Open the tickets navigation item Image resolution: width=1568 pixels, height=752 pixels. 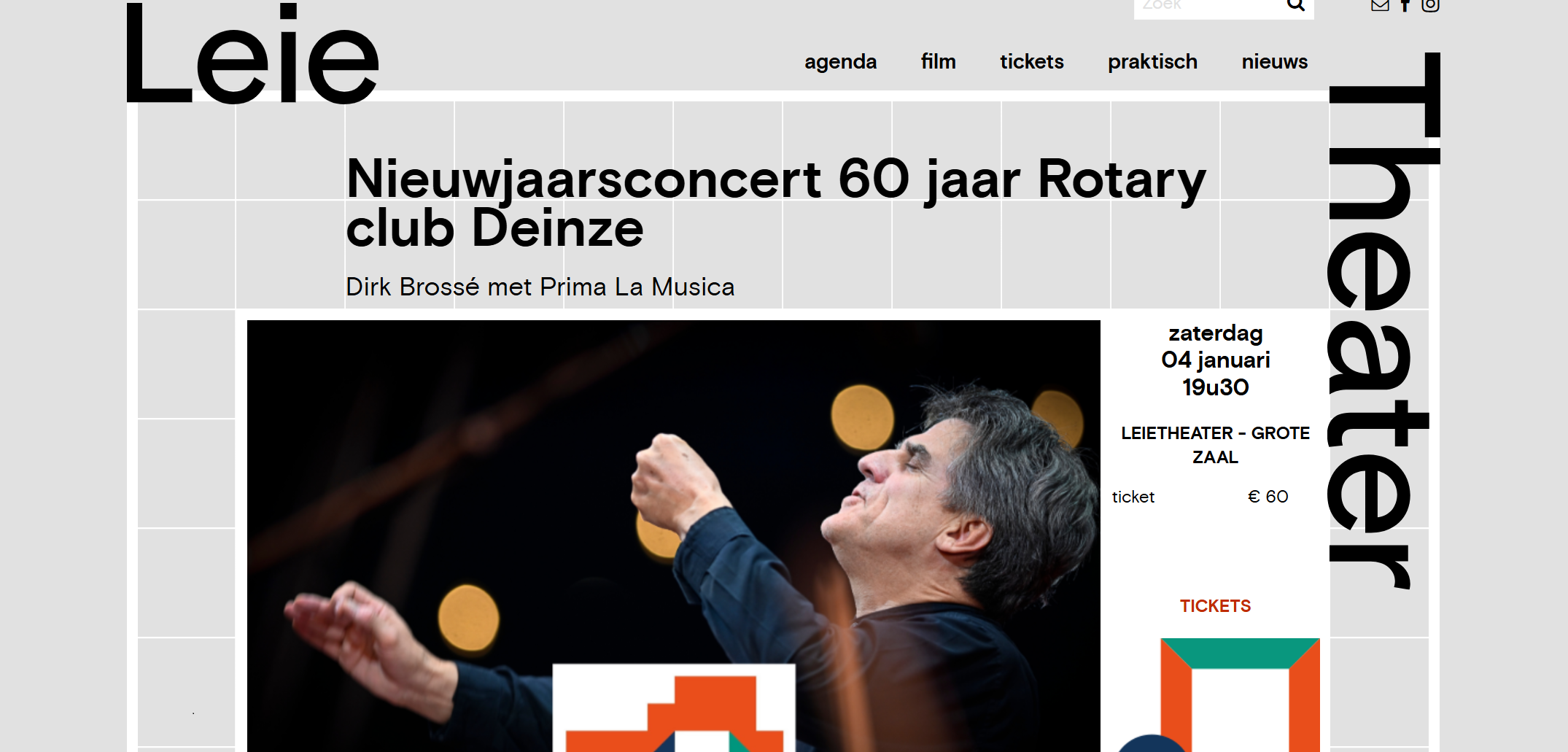coord(1031,61)
